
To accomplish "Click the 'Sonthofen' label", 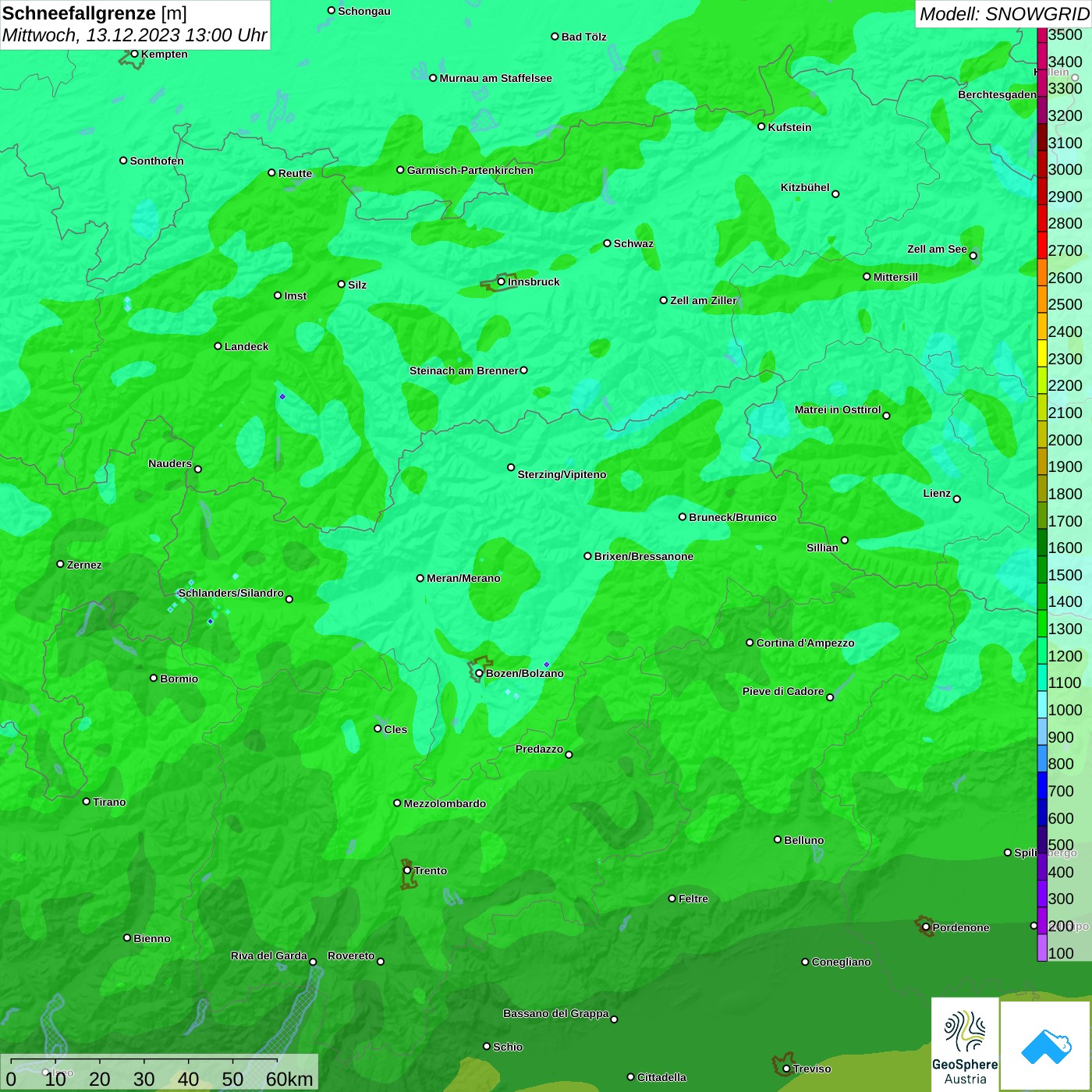I will click(x=157, y=161).
